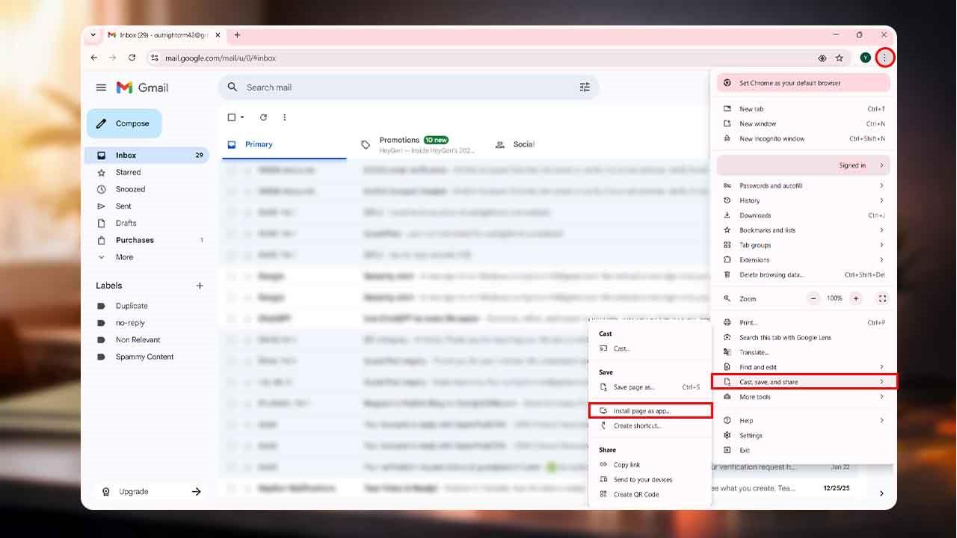
Task: Open the select-all checkbox dropdown arrow
Action: (242, 117)
